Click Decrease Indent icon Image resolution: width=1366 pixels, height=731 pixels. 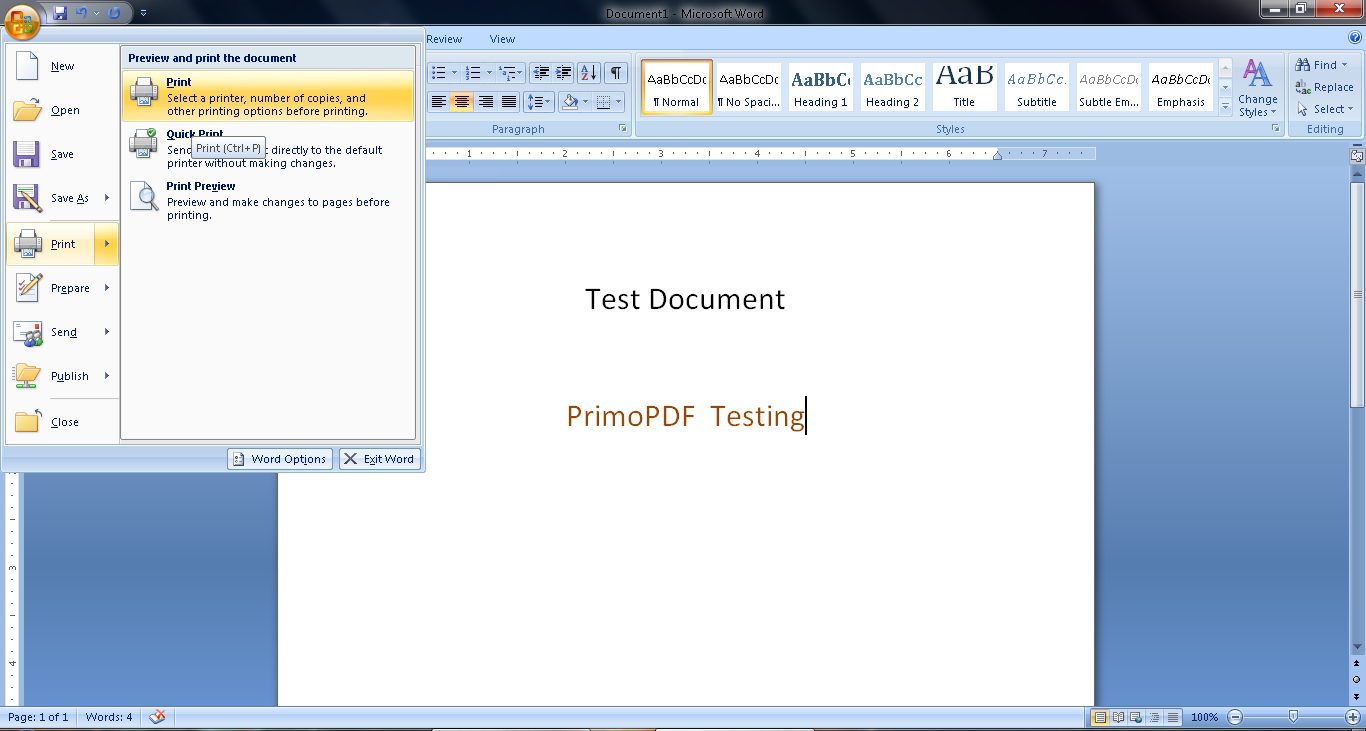coord(541,73)
